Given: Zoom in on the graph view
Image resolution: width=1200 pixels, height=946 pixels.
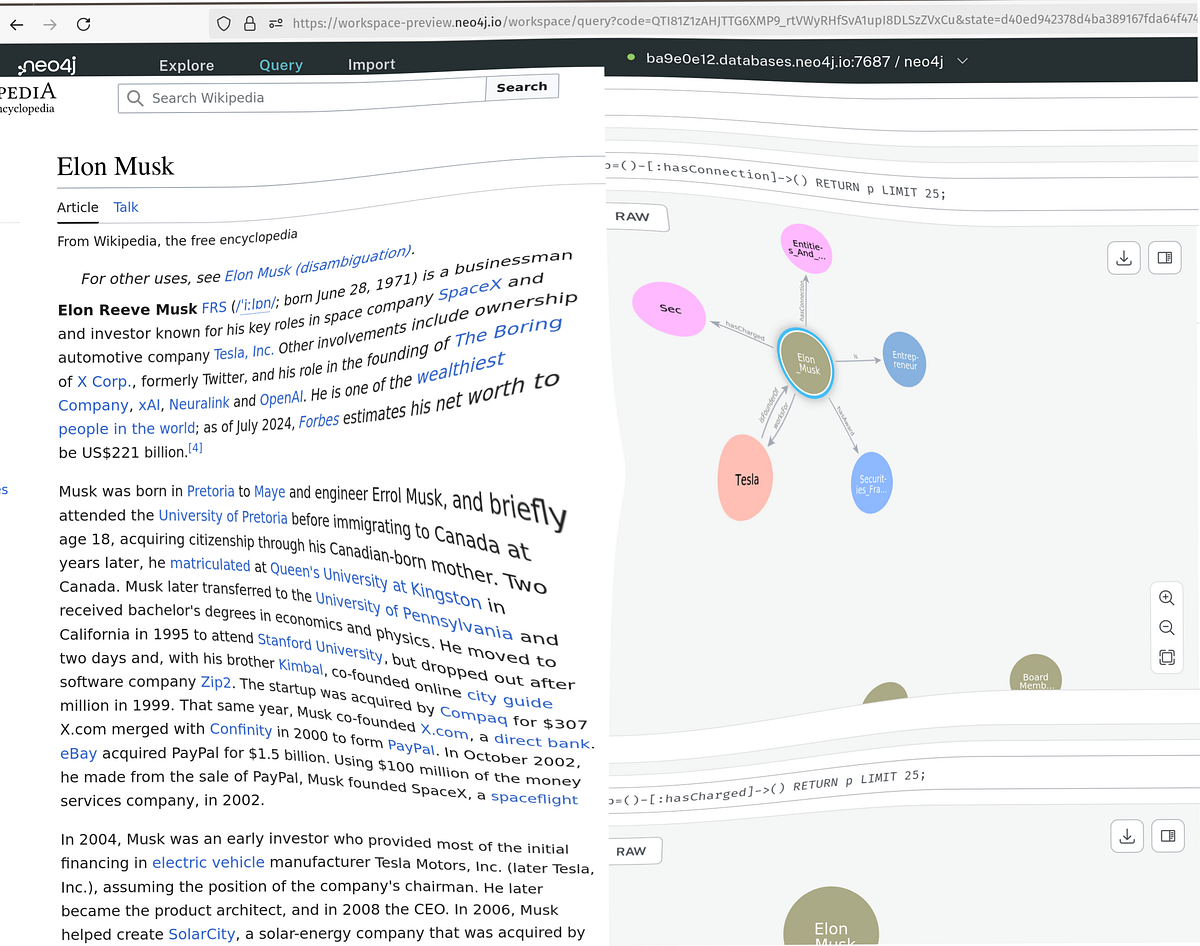Looking at the screenshot, I should pos(1166,597).
